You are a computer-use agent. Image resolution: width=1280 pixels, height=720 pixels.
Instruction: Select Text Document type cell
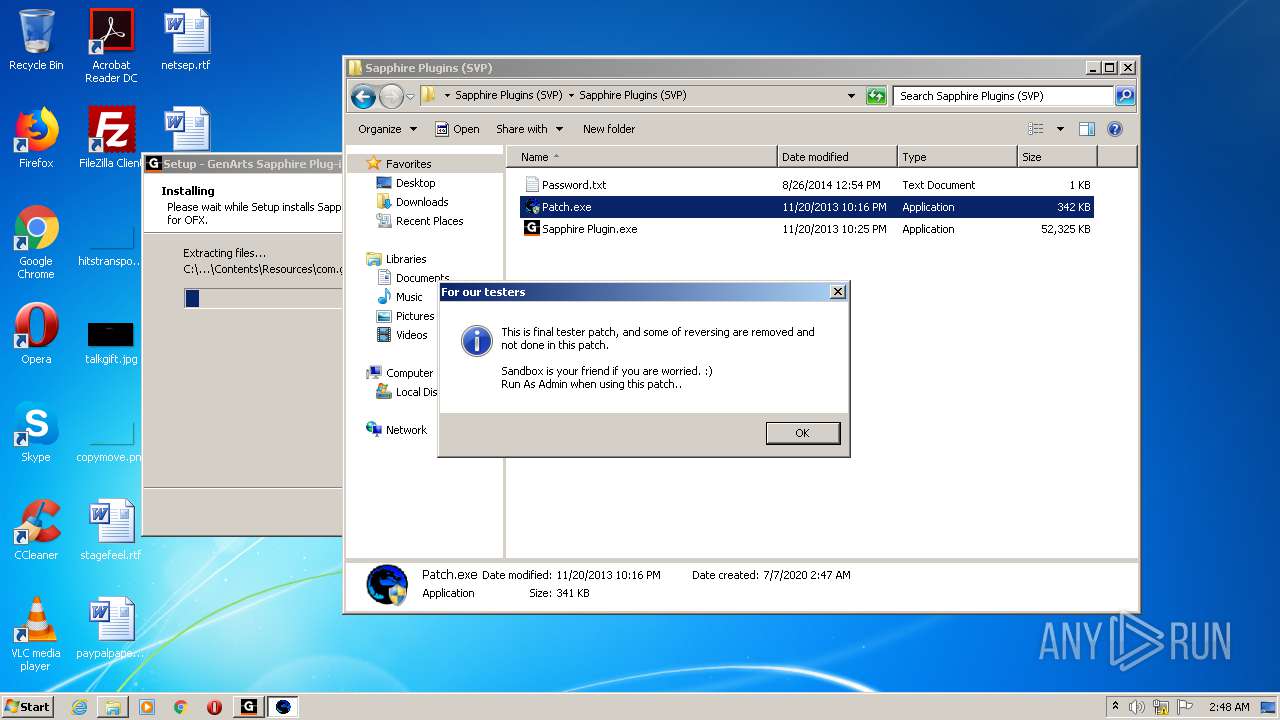[x=938, y=185]
